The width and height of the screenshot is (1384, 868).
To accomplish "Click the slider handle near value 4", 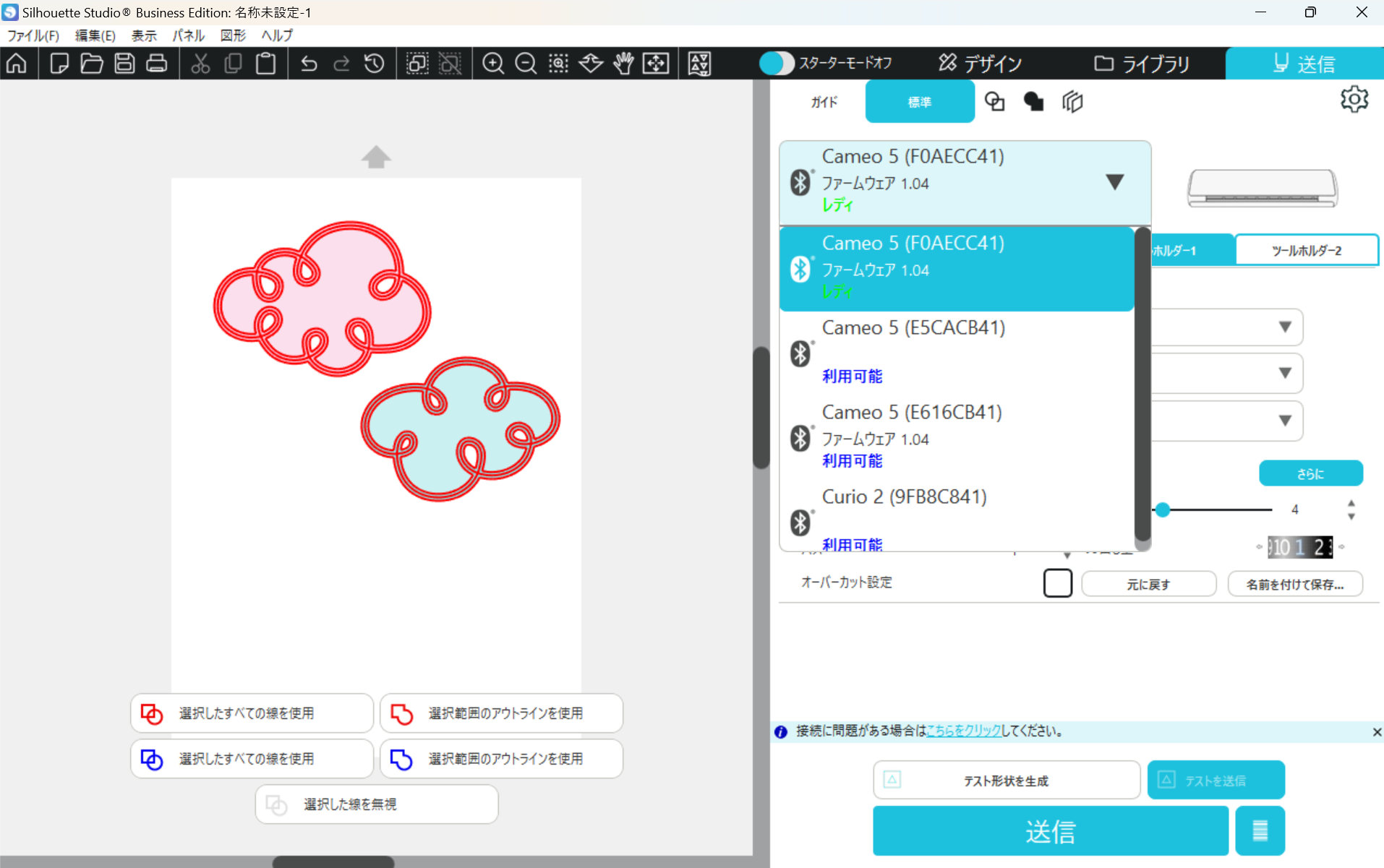I will pyautogui.click(x=1162, y=510).
